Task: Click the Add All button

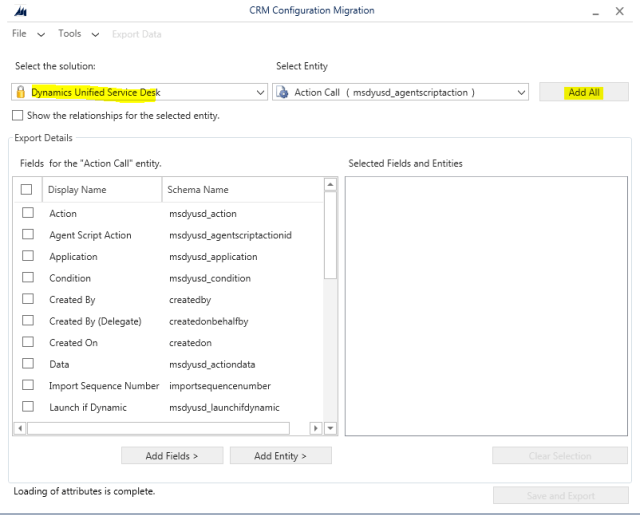Action: tap(584, 92)
